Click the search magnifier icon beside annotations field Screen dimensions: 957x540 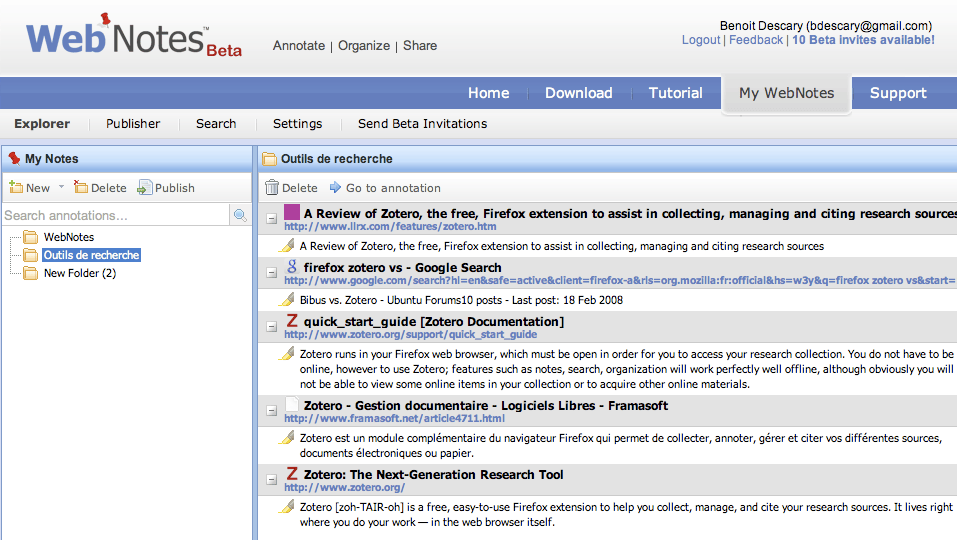point(240,215)
